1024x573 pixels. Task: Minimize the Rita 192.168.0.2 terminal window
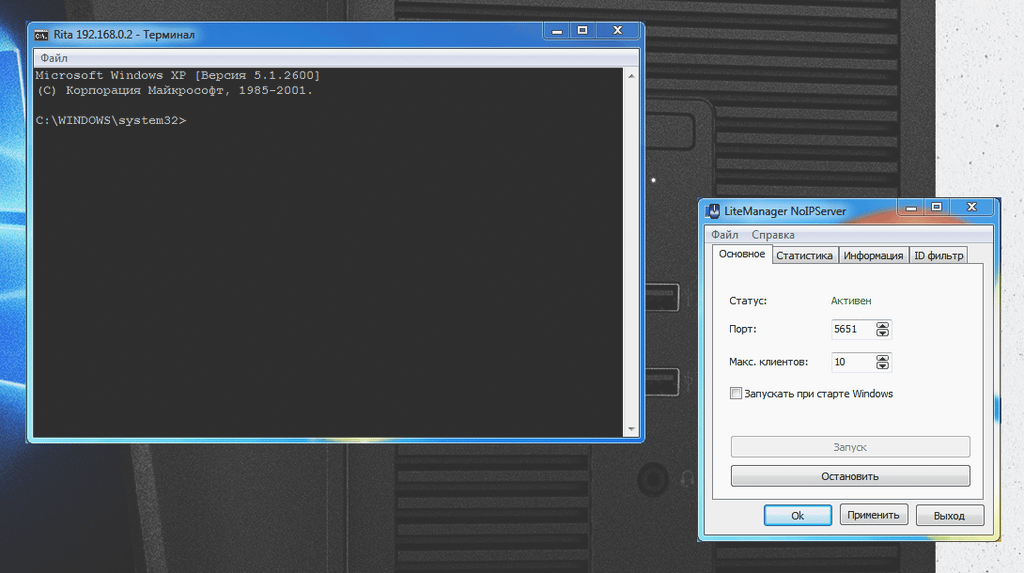click(x=556, y=30)
